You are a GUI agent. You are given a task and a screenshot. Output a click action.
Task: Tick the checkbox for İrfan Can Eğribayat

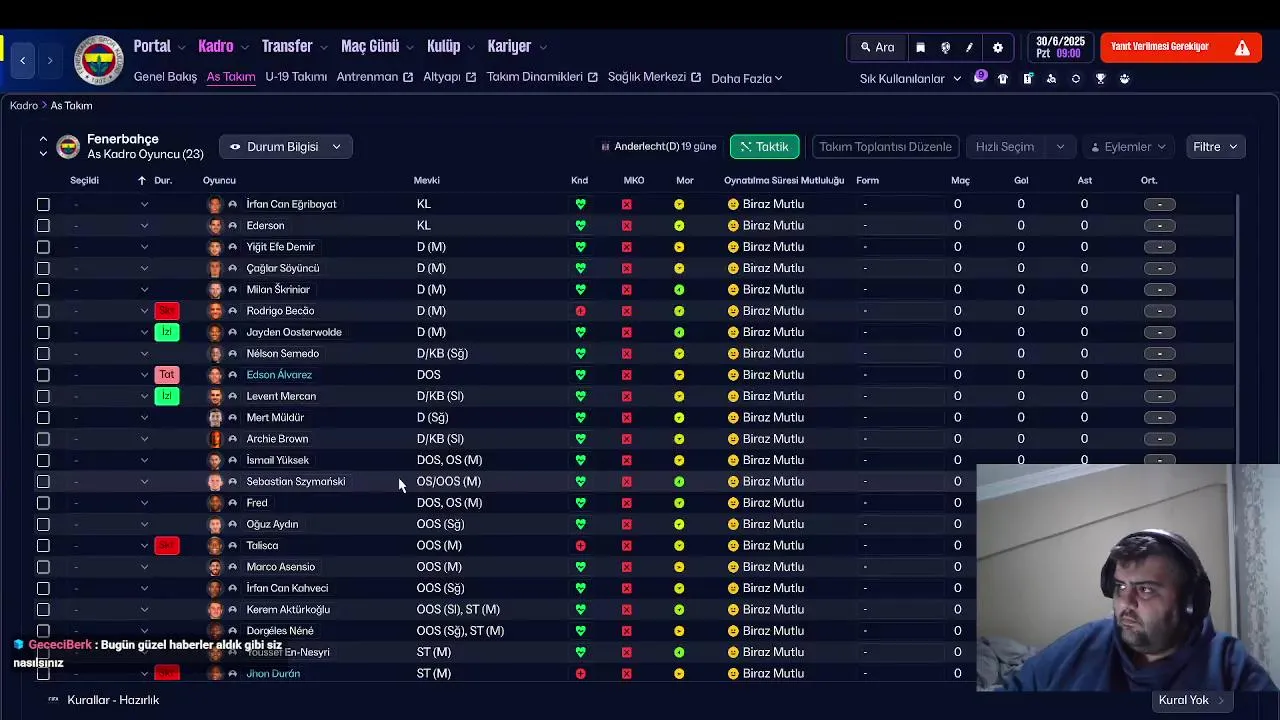pos(43,204)
